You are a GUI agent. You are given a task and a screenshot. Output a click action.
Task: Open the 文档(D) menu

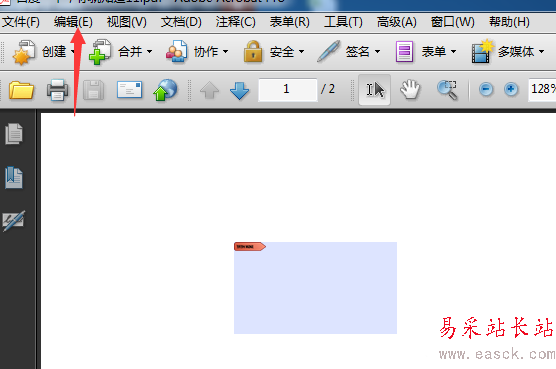pyautogui.click(x=181, y=22)
